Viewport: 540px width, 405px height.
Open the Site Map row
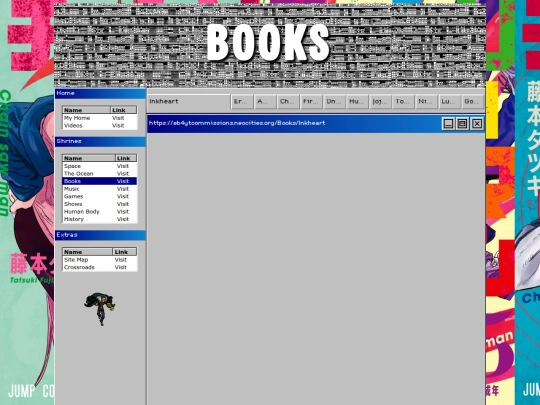tap(100, 260)
